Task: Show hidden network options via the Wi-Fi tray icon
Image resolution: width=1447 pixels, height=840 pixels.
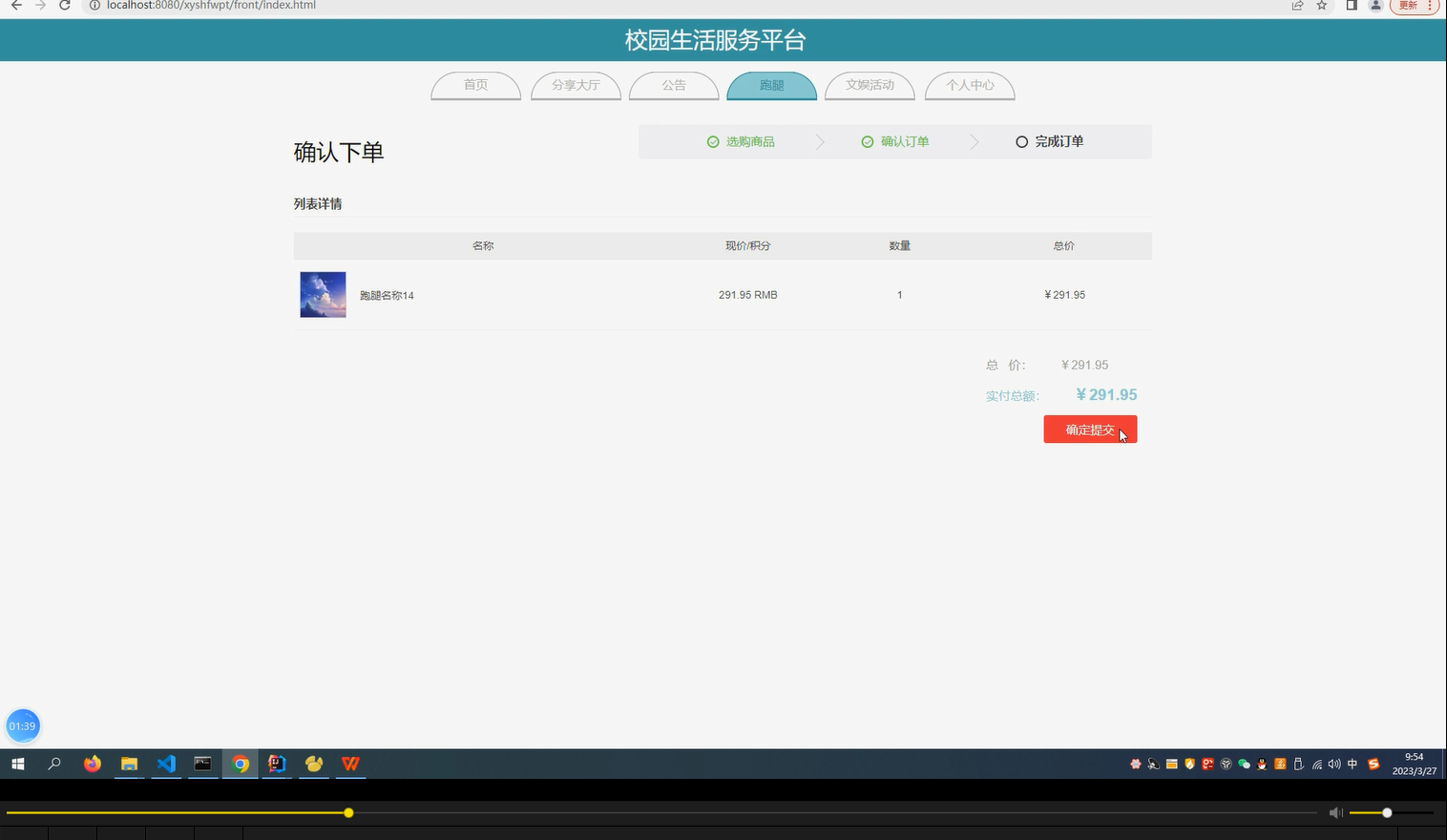Action: pyautogui.click(x=1317, y=765)
